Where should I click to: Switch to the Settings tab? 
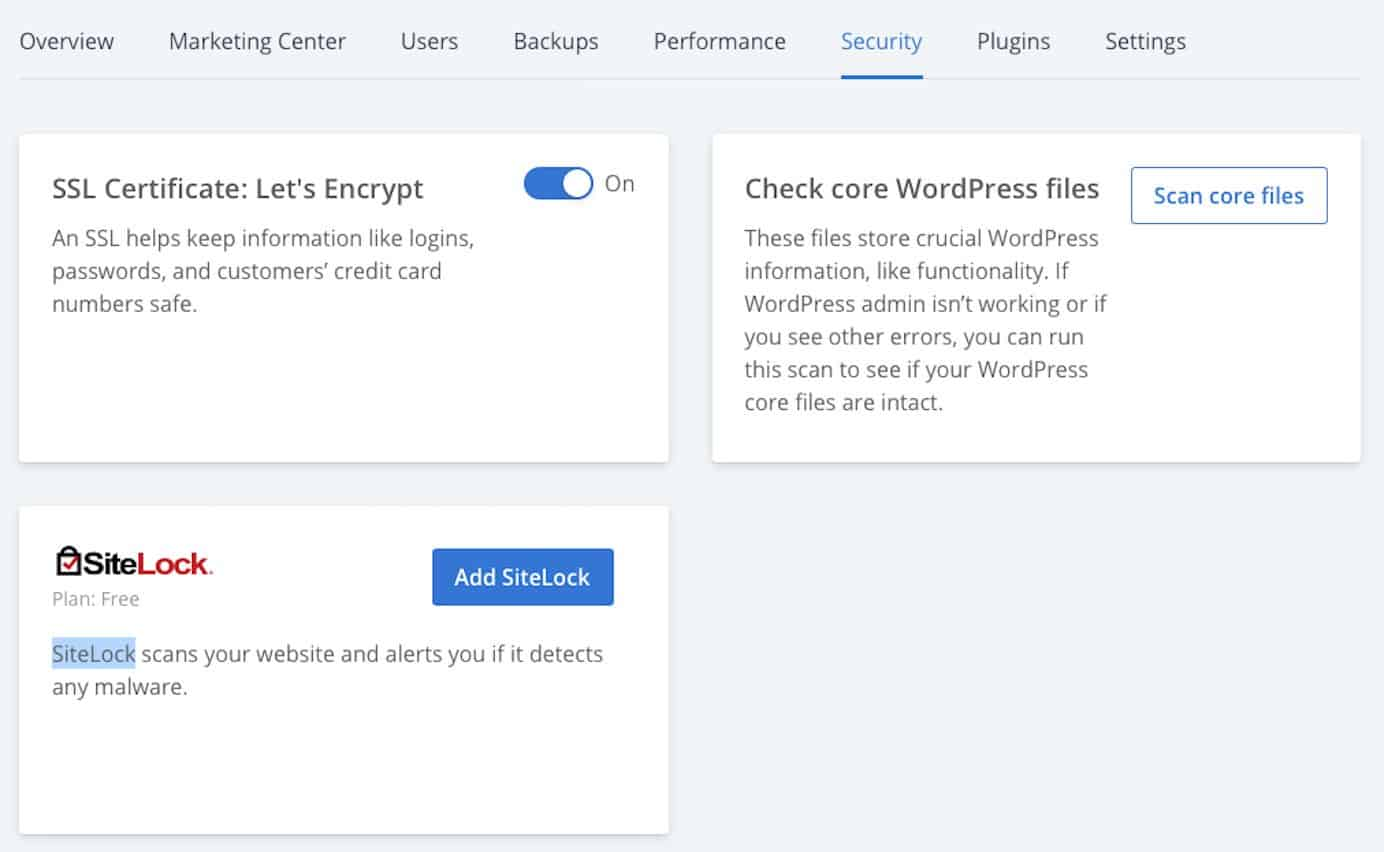coord(1145,41)
